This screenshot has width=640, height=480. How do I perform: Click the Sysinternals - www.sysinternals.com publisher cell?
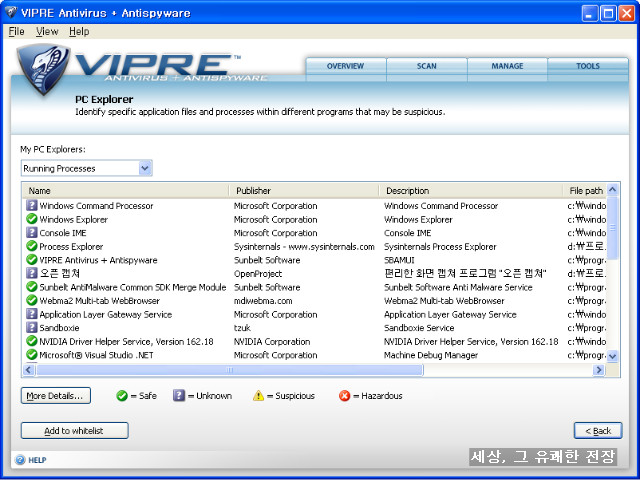click(304, 247)
